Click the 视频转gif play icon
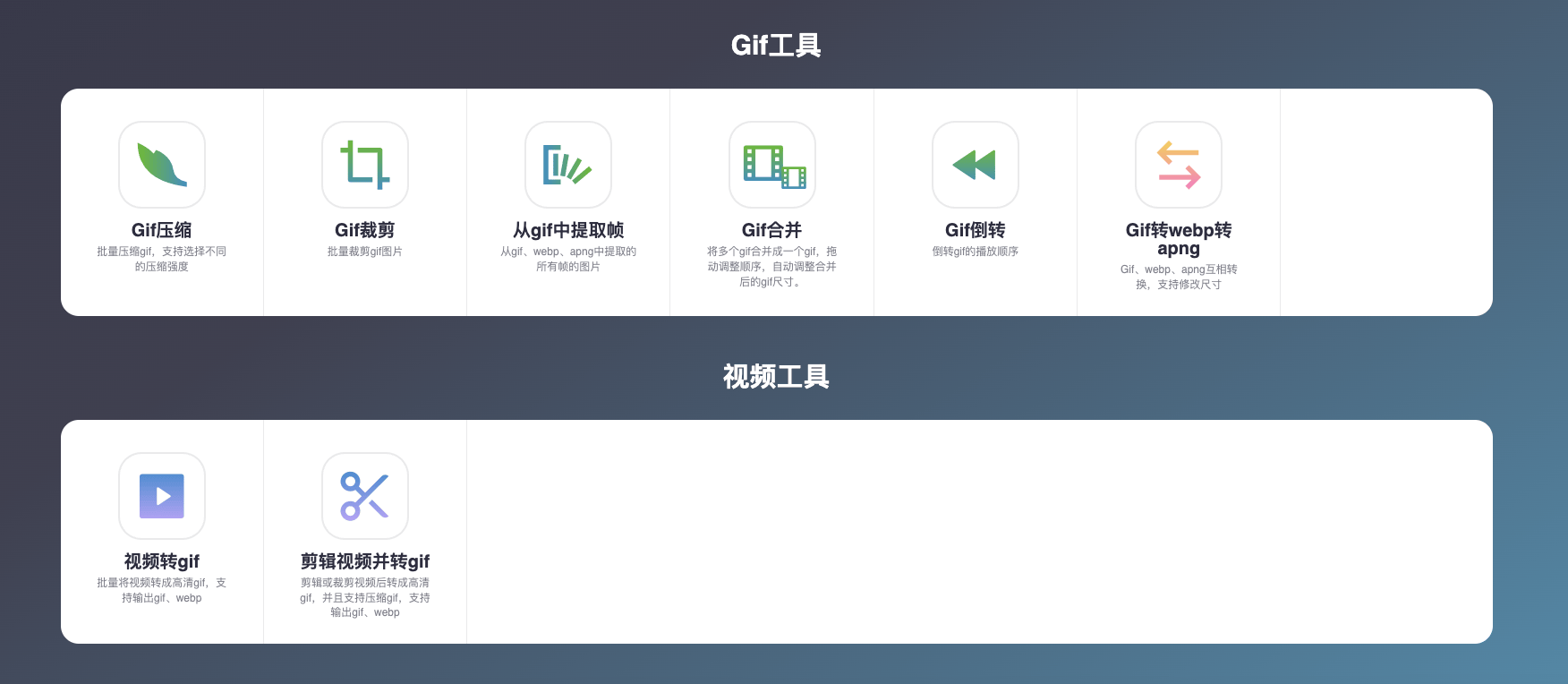Viewport: 1568px width, 684px height. point(162,496)
